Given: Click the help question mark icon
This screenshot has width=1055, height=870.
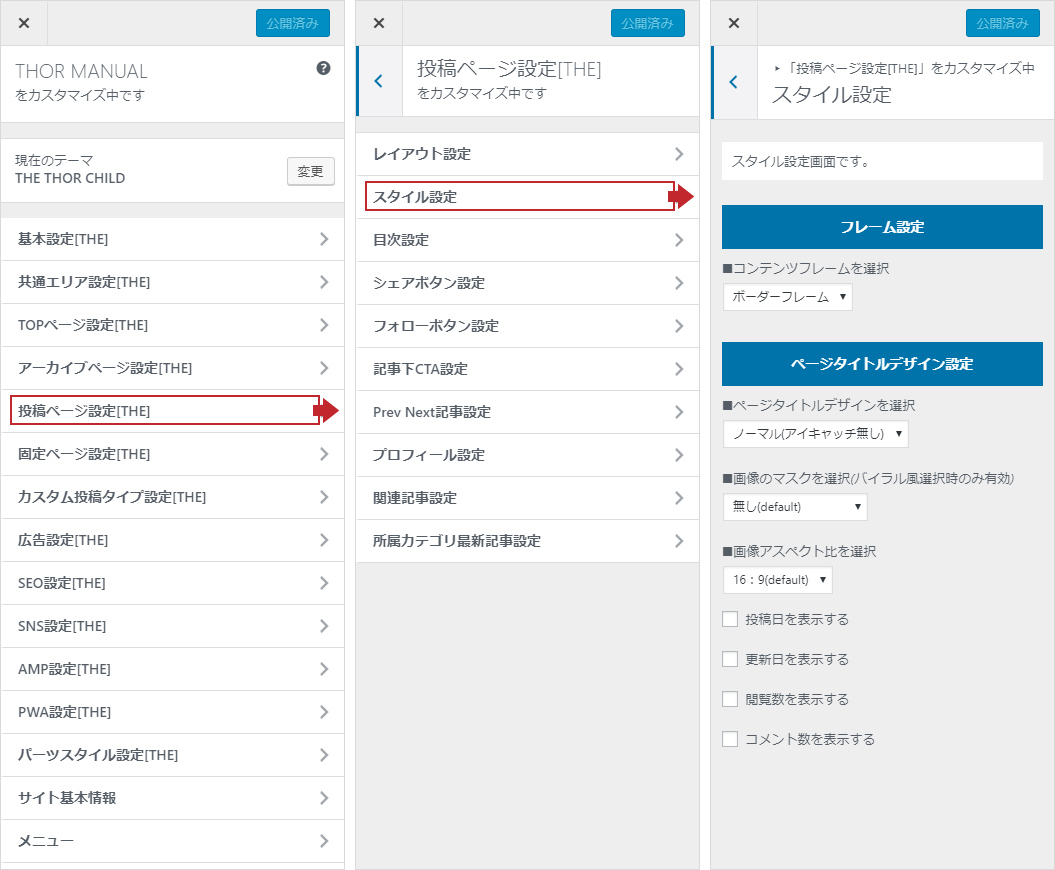Looking at the screenshot, I should click(323, 69).
